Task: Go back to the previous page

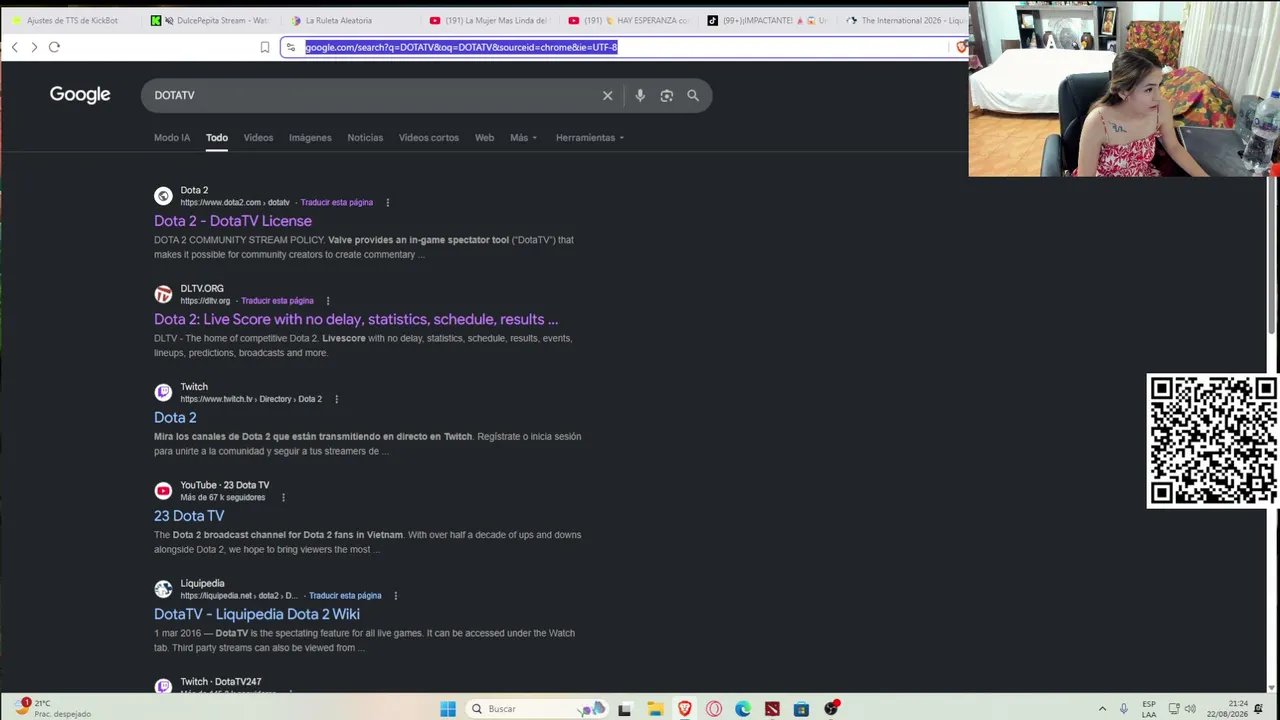Action: coord(14,47)
